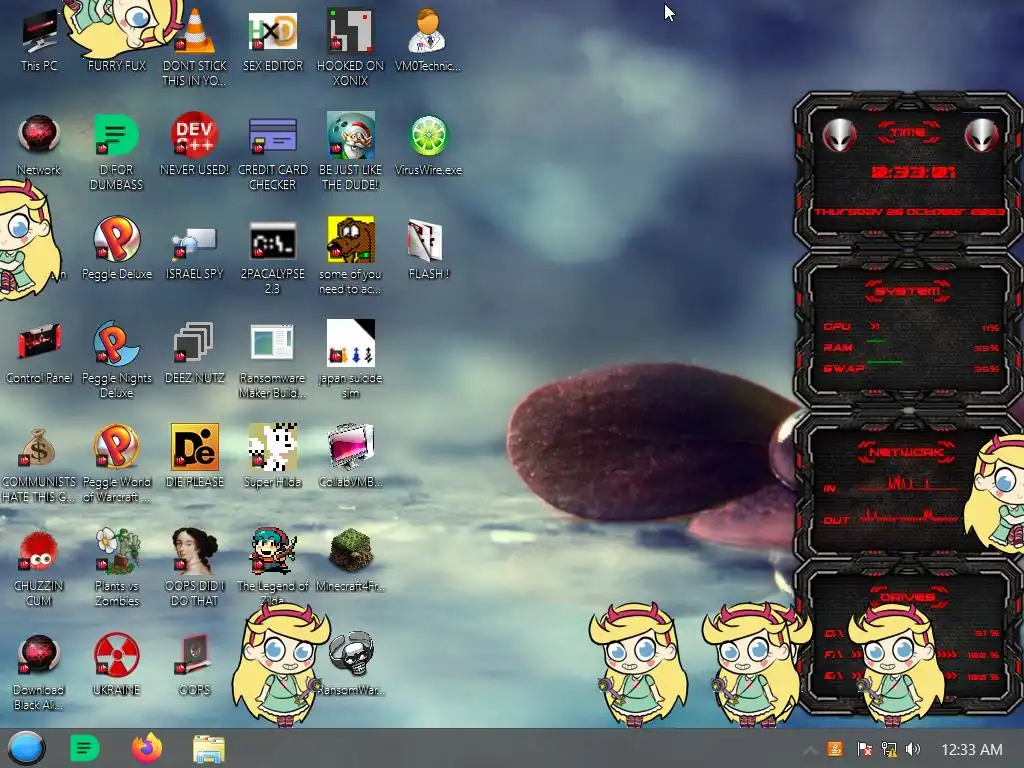Open the flag notification tray icon
Screen dimensions: 1024x768
pos(864,749)
